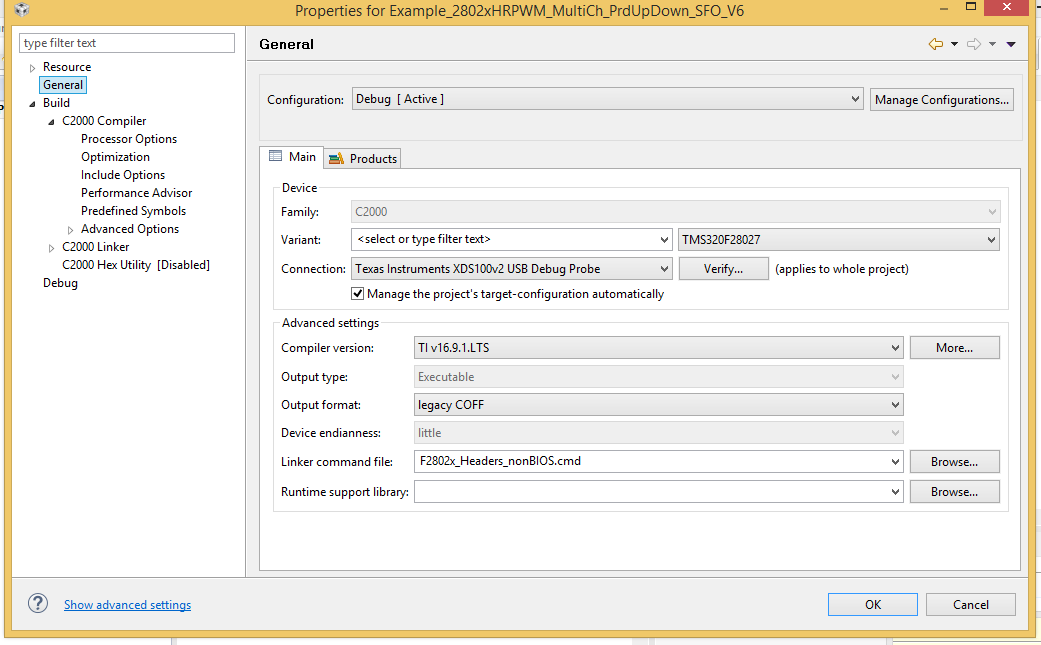Screen dimensions: 1041x645
Task: Click the Show advanced settings link
Action: click(127, 604)
